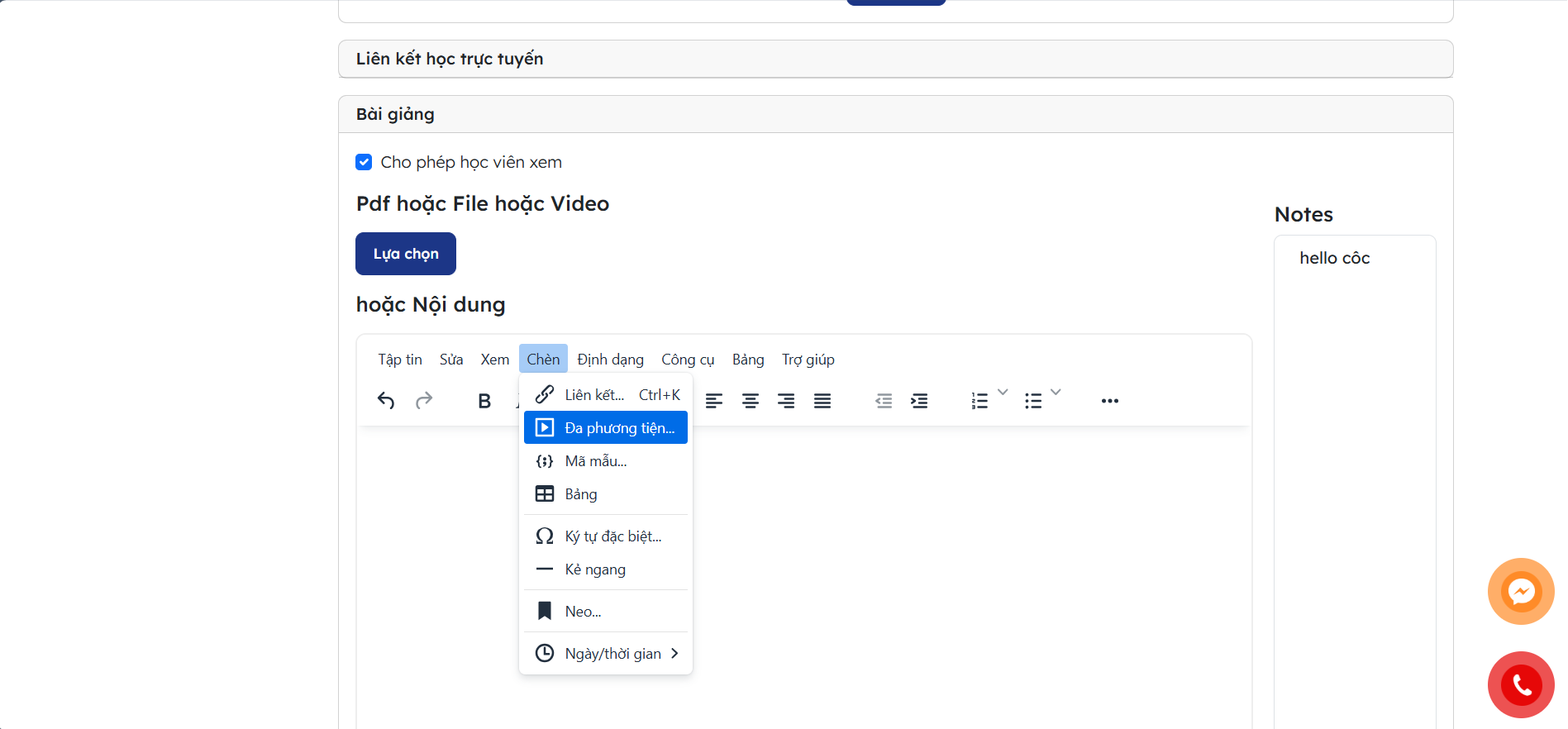Screen dimensions: 1568x729
Task: Collapse the Bài giảng section header
Action: coord(896,114)
